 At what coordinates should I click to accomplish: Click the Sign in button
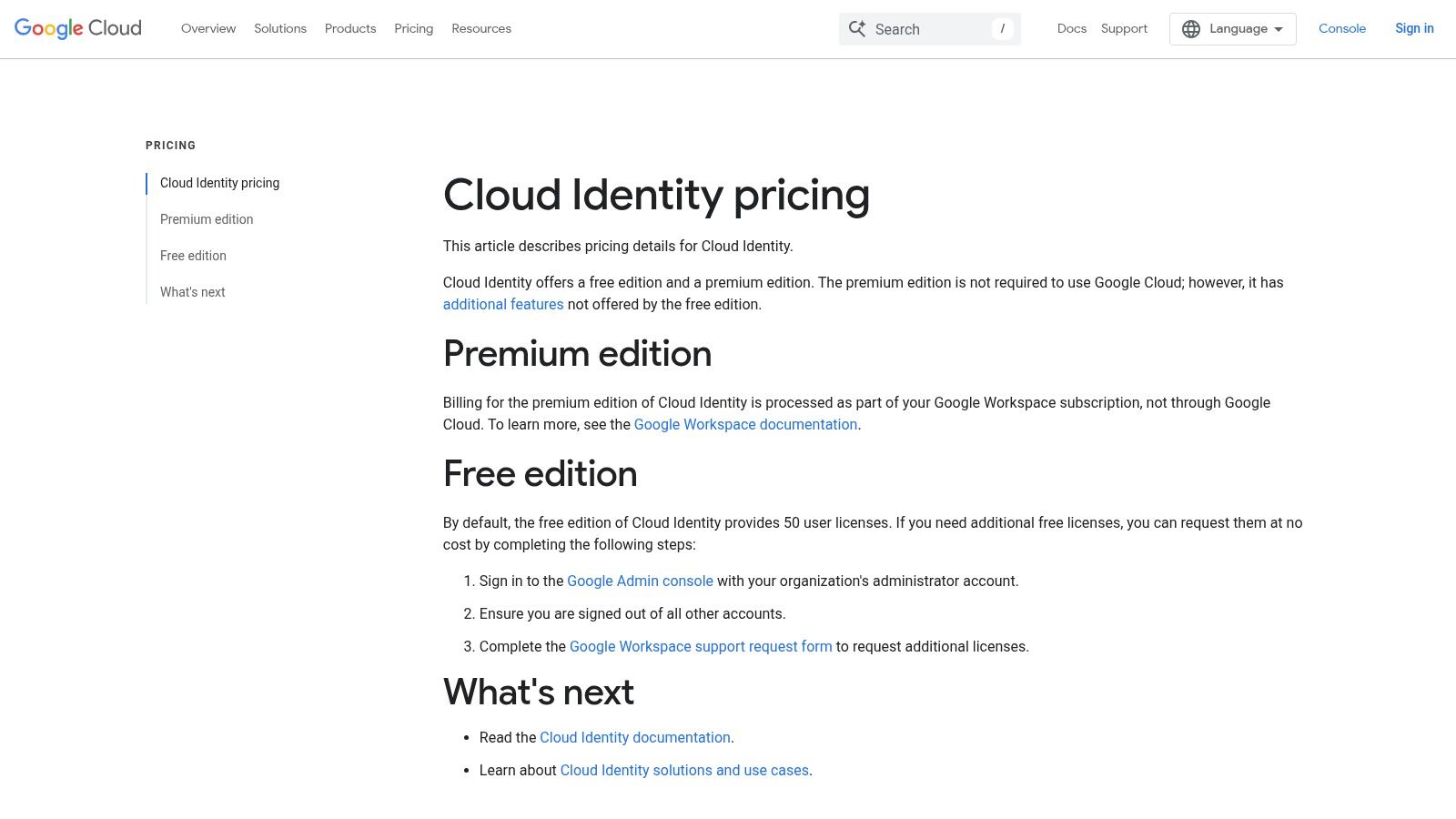click(x=1414, y=28)
